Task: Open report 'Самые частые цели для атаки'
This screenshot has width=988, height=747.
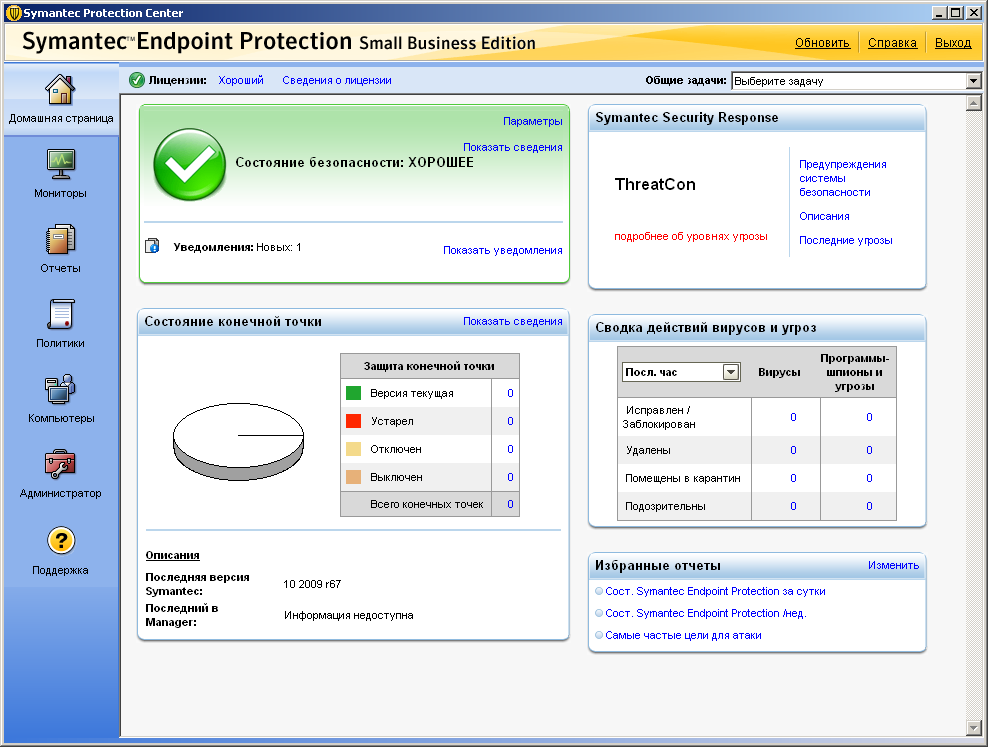Action: tap(683, 635)
